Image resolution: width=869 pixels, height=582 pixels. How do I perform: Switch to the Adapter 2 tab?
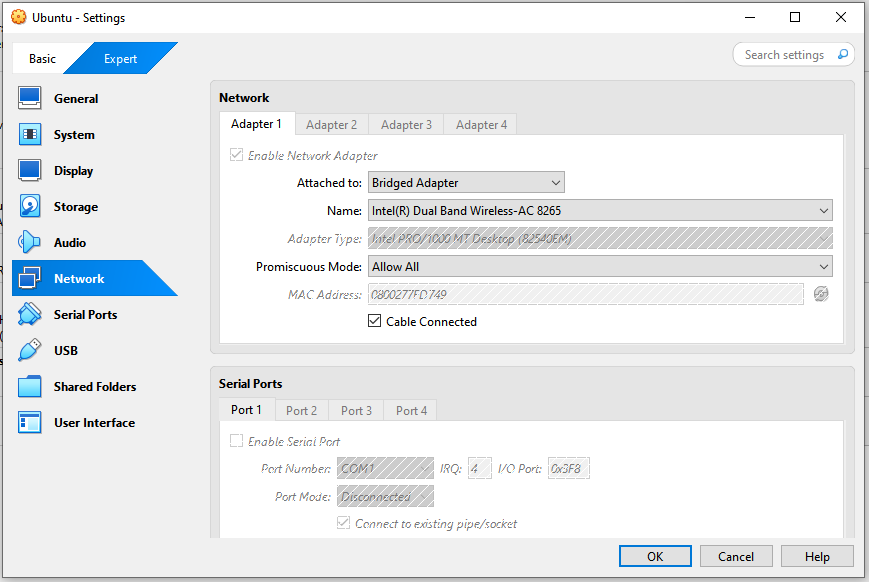coord(331,125)
